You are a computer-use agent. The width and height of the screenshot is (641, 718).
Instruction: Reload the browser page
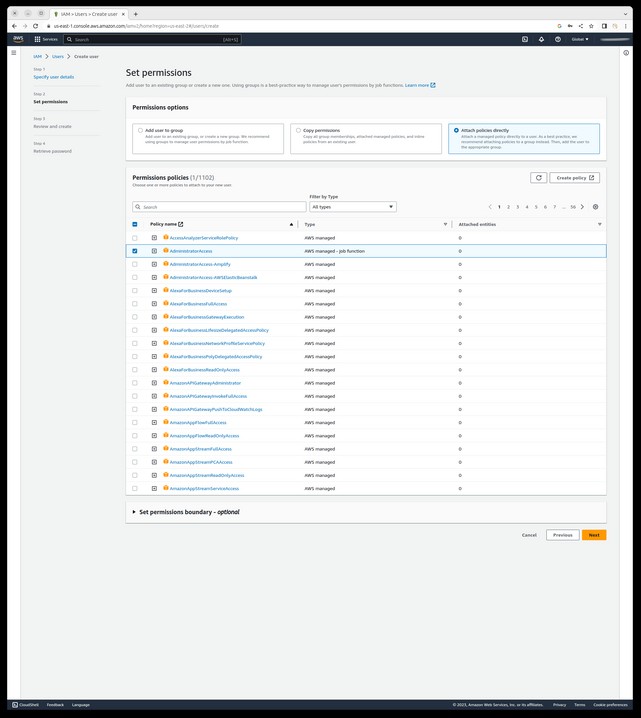[x=35, y=26]
